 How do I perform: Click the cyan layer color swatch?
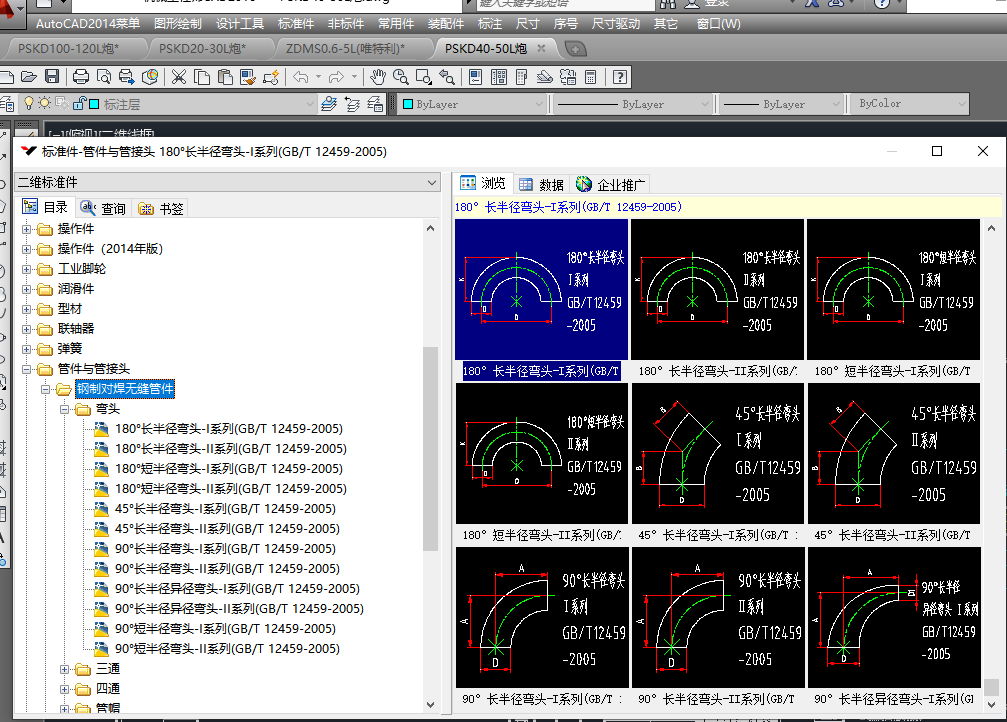(94, 104)
